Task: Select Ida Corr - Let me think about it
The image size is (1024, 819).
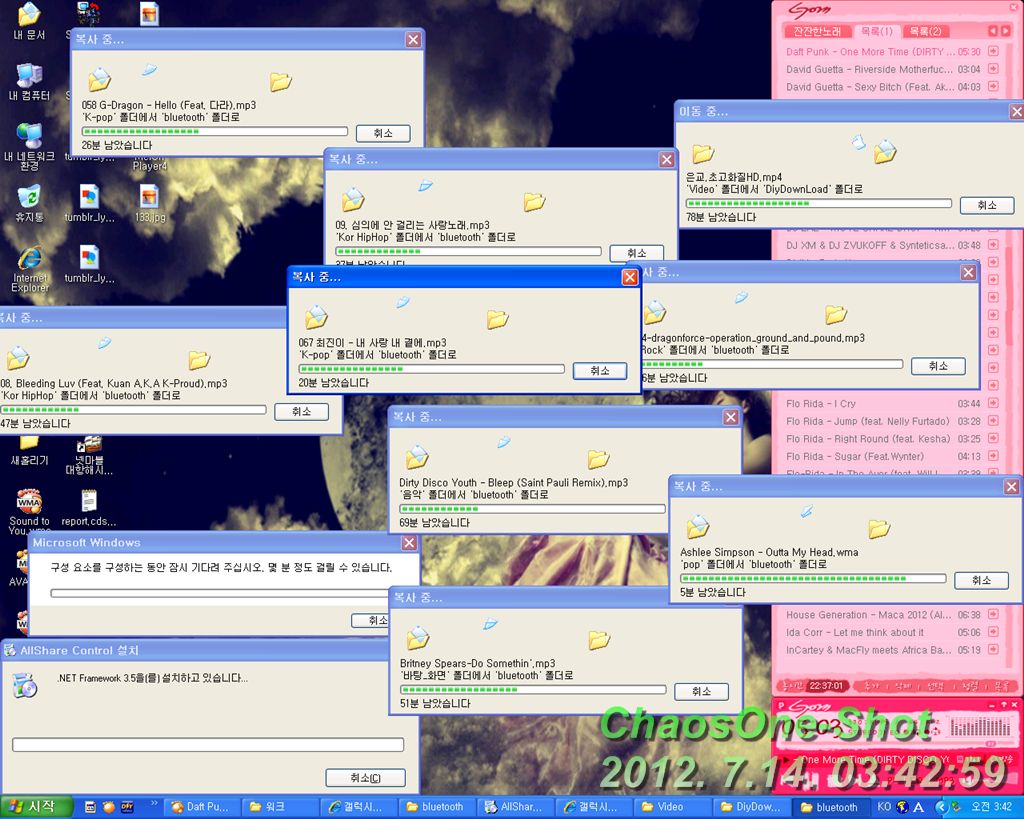Action: (x=883, y=632)
